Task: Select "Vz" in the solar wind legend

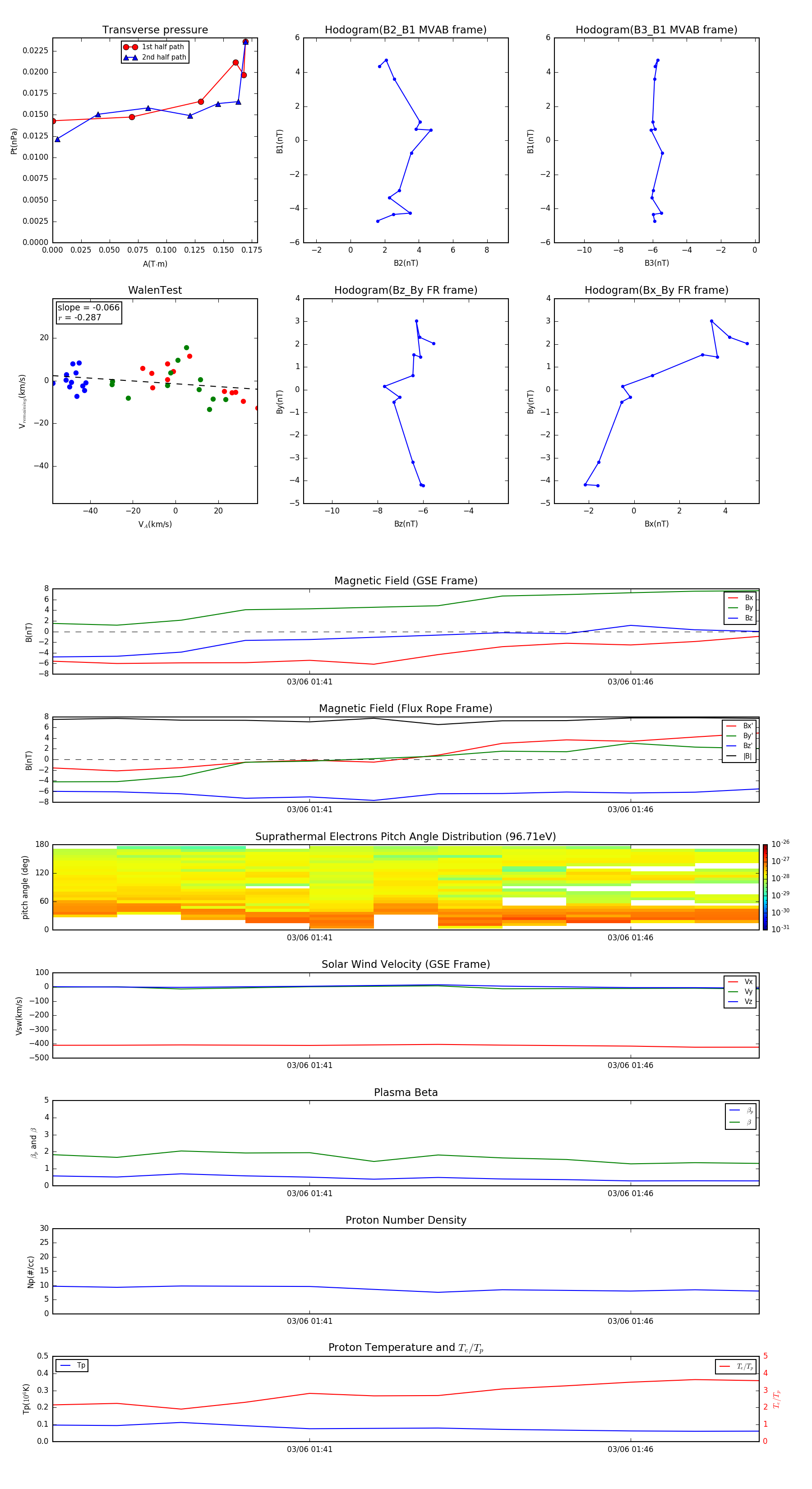Action: tap(740, 1002)
